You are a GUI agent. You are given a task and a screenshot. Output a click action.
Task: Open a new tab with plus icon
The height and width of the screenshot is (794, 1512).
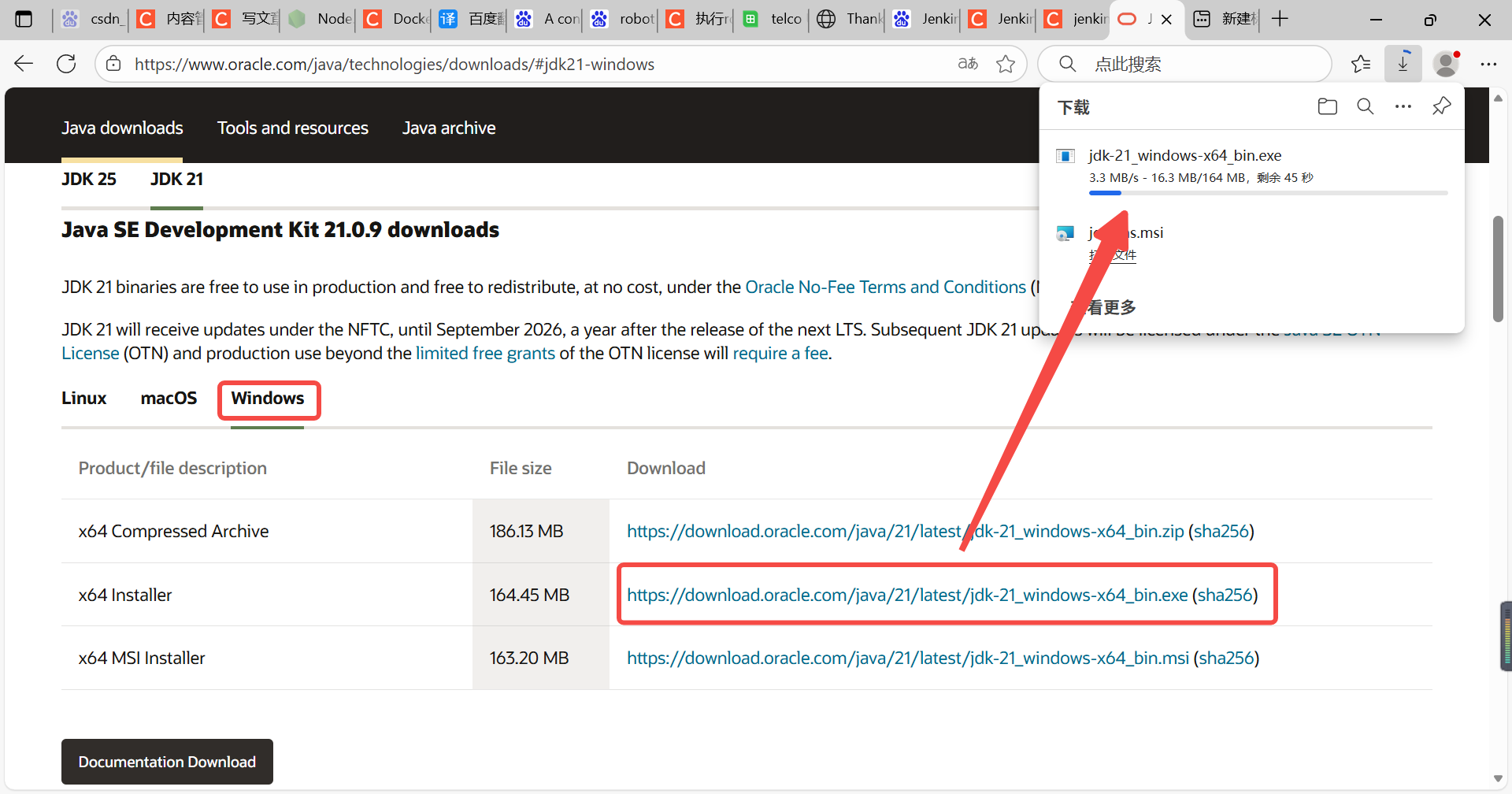click(1280, 19)
